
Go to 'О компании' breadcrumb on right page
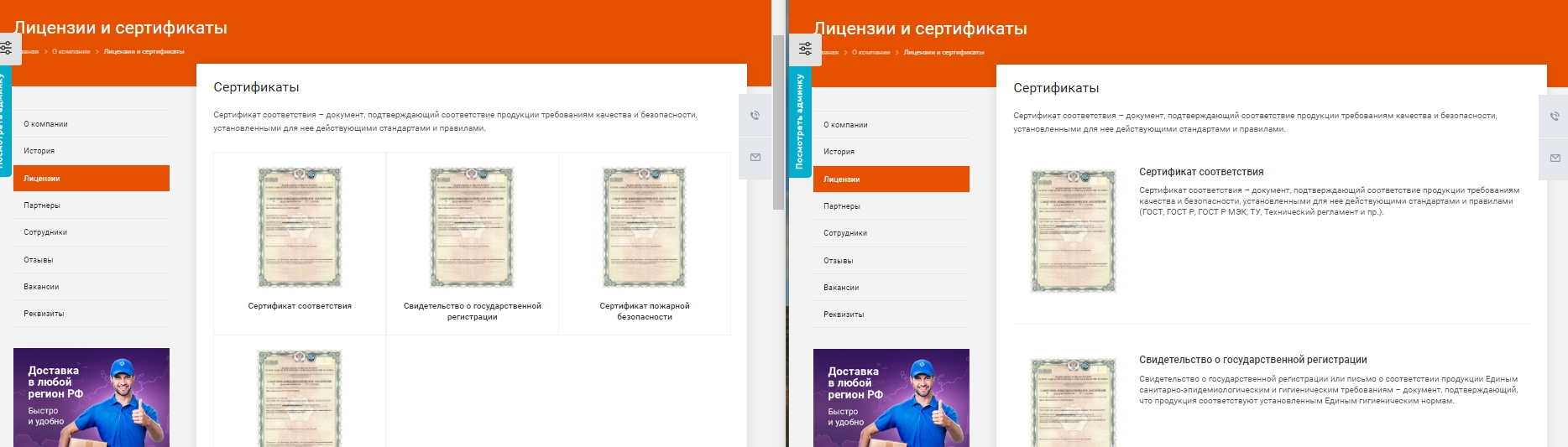pyautogui.click(x=870, y=53)
